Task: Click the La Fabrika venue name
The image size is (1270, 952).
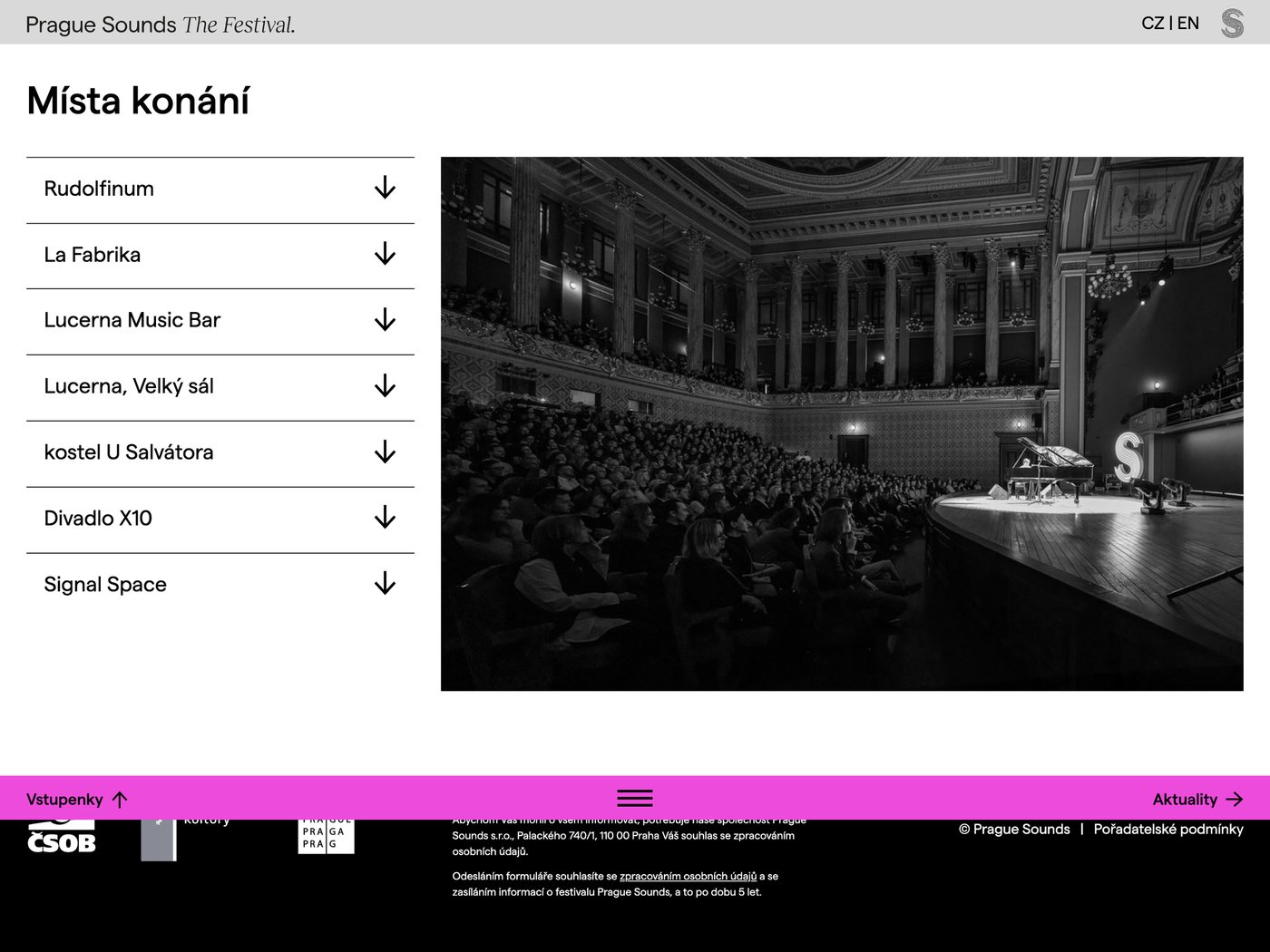Action: tap(93, 255)
